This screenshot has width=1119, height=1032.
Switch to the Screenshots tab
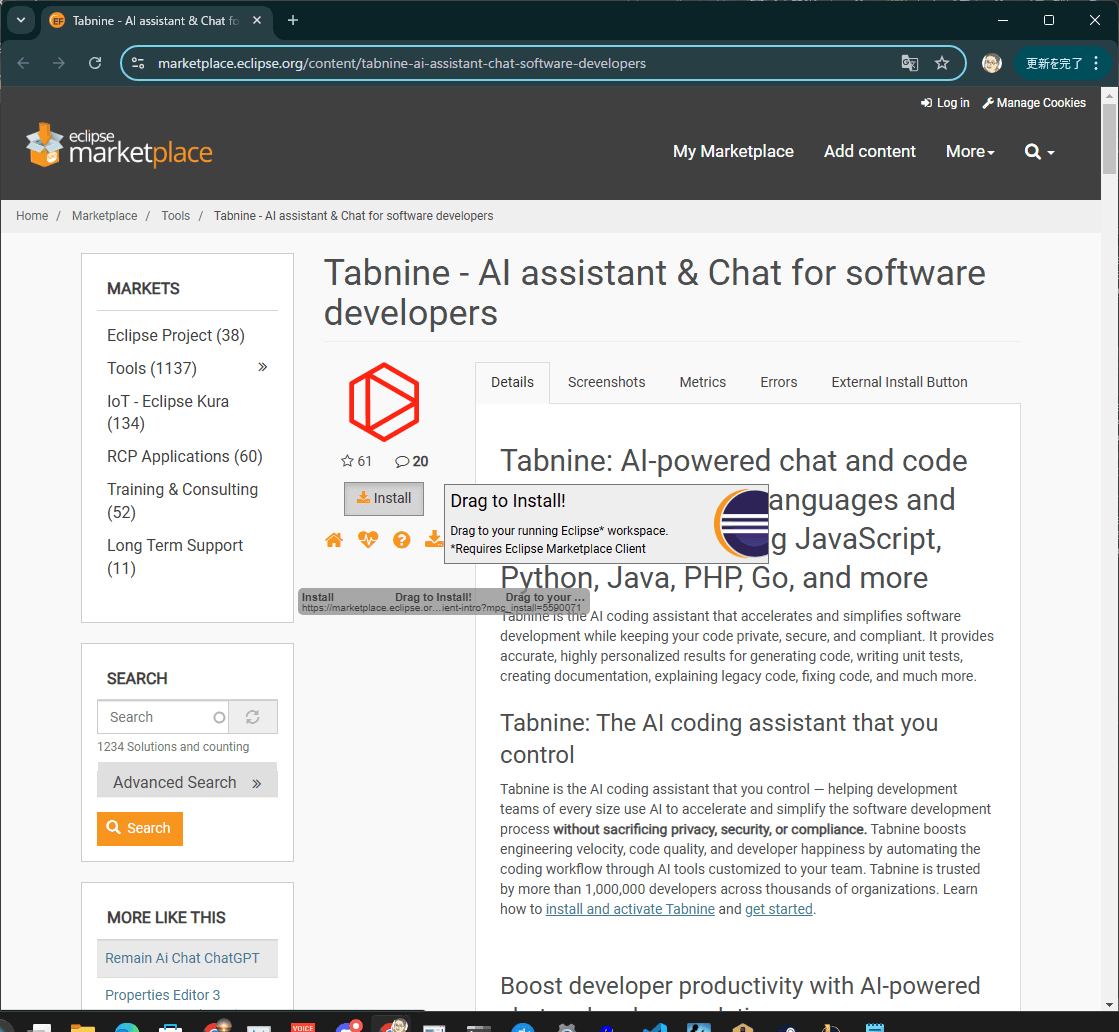606,382
